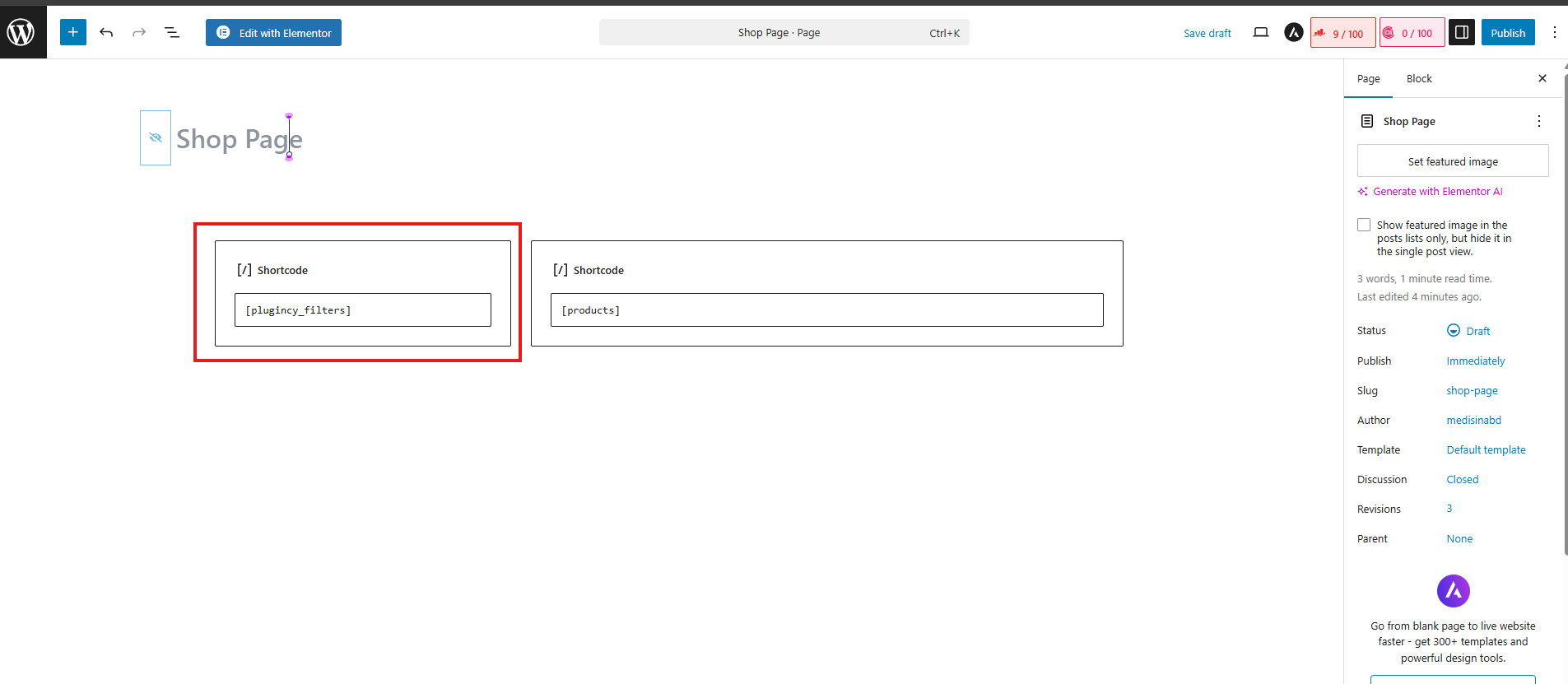The width and height of the screenshot is (1568, 684).
Task: Click the Publish button
Action: tap(1507, 33)
